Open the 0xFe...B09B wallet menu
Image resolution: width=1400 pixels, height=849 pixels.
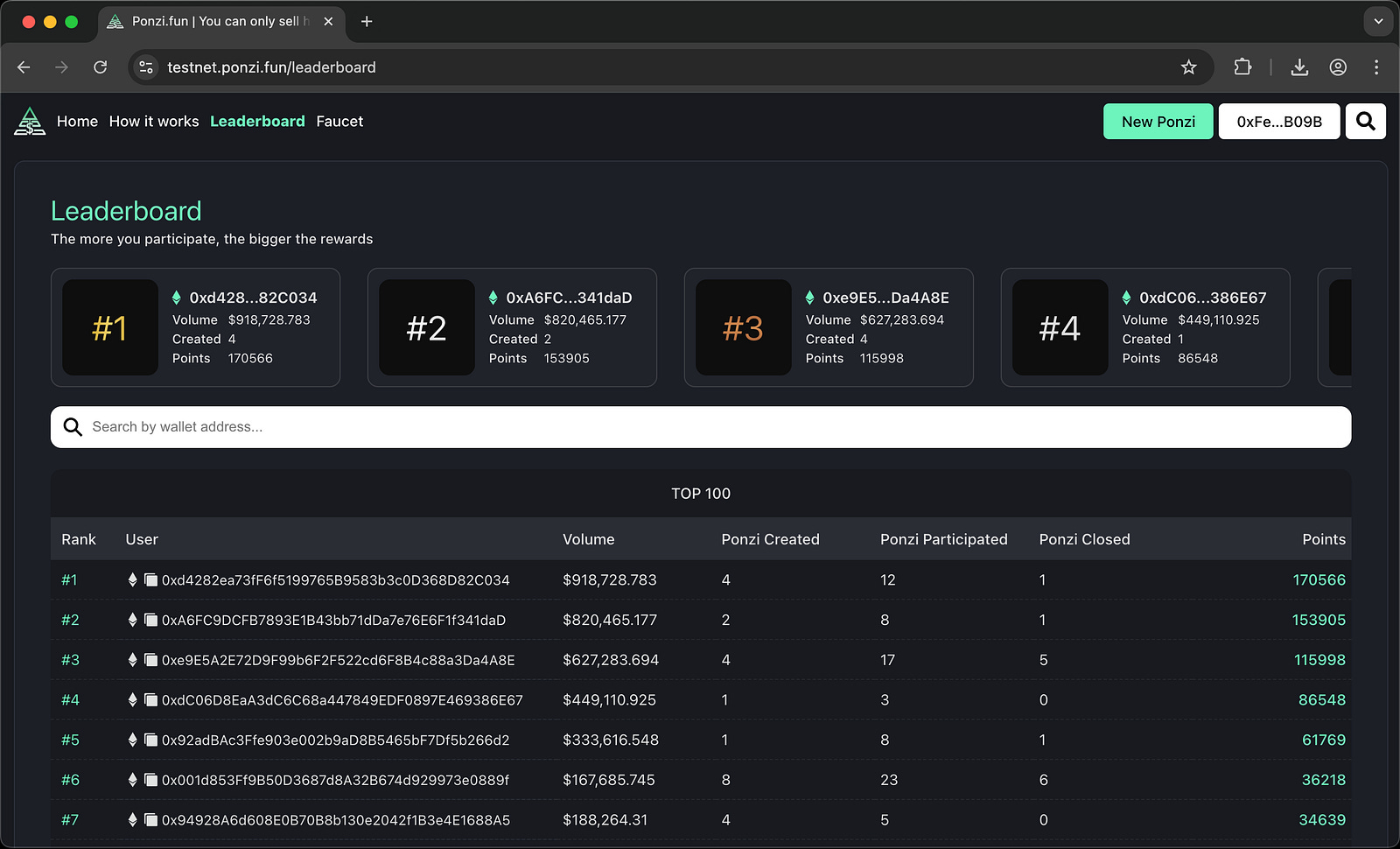point(1278,122)
